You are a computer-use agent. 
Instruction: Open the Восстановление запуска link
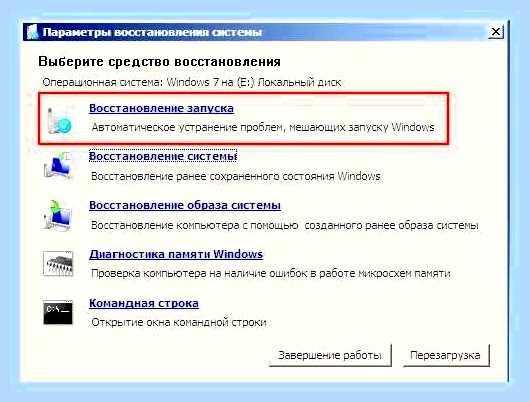(161, 108)
